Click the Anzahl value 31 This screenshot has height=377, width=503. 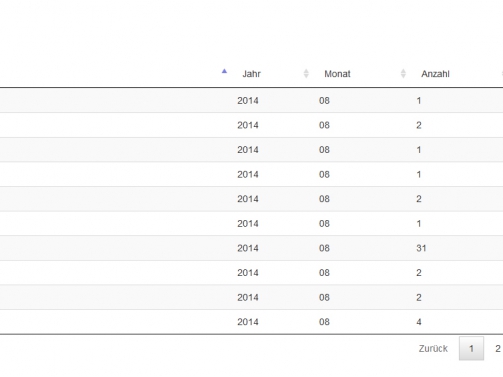tap(421, 248)
